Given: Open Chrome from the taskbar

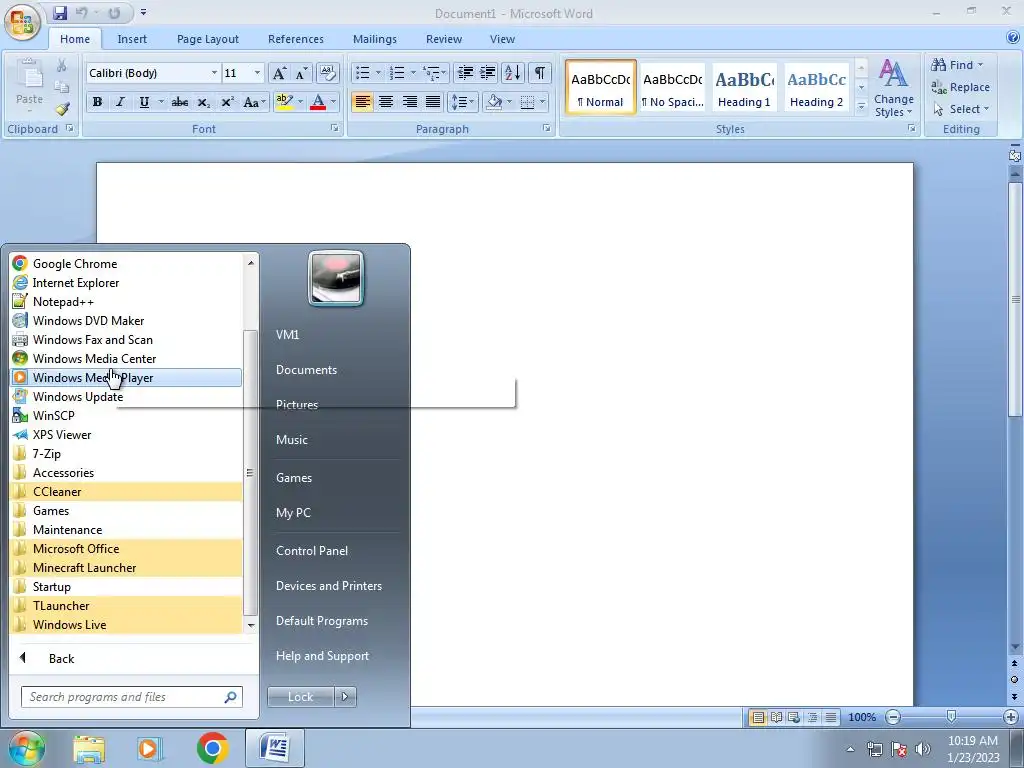Looking at the screenshot, I should point(212,748).
